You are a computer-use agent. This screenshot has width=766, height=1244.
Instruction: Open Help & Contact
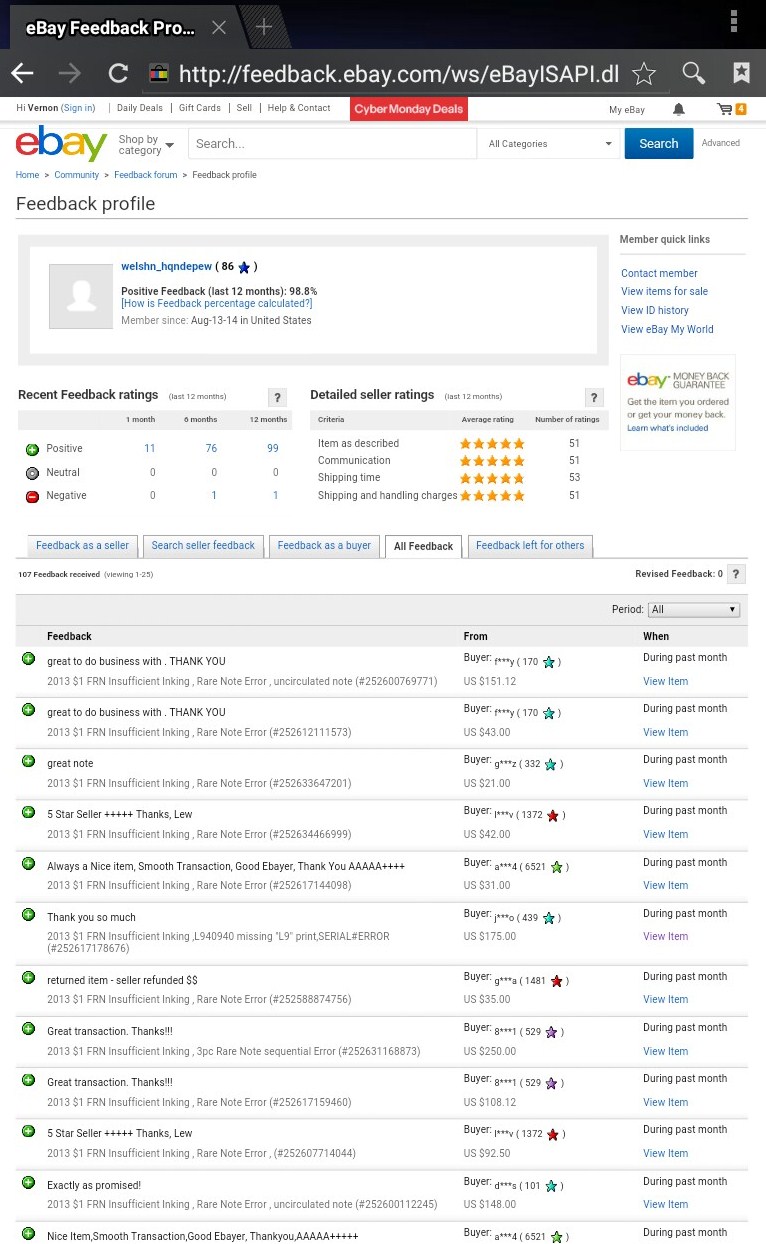click(x=299, y=108)
